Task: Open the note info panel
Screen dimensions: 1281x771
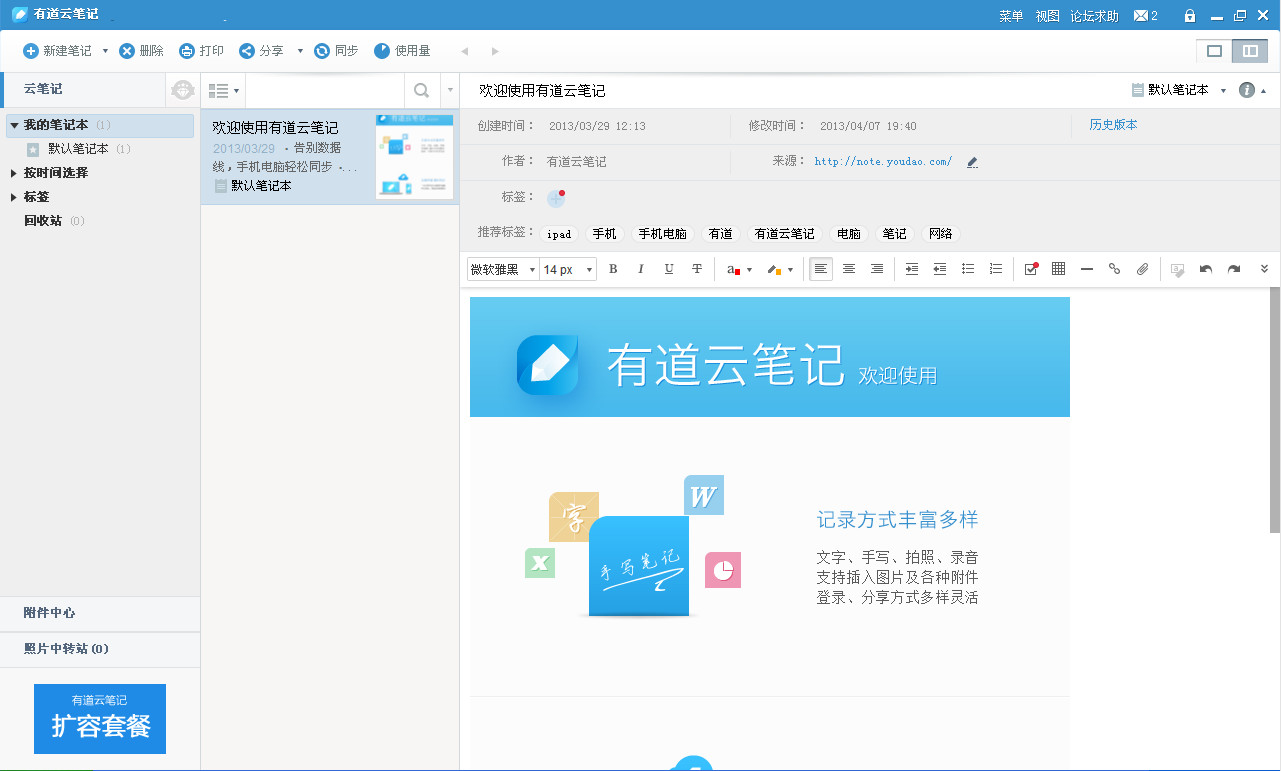Action: click(x=1245, y=89)
